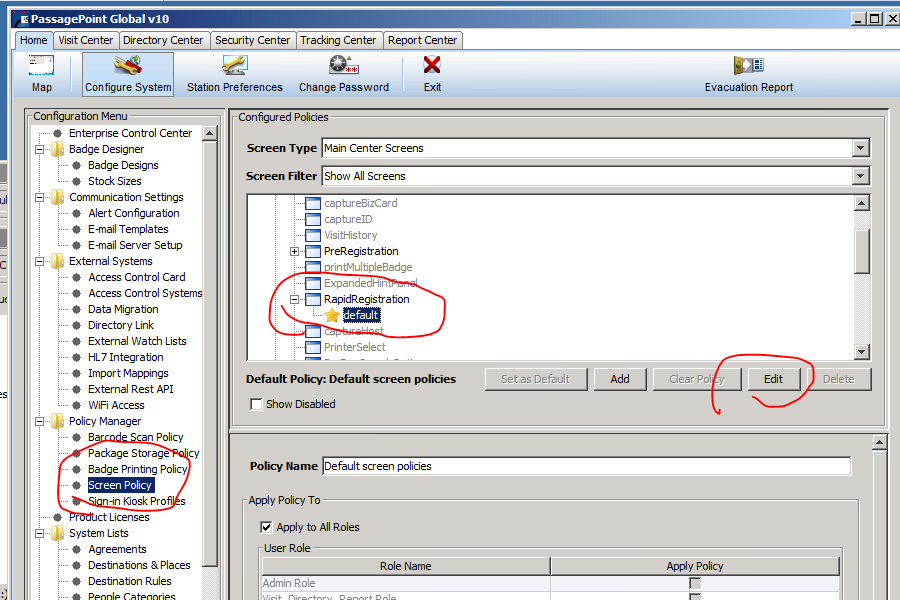The height and width of the screenshot is (600, 900).
Task: Uncheck Apply to All Roles
Action: [x=266, y=527]
